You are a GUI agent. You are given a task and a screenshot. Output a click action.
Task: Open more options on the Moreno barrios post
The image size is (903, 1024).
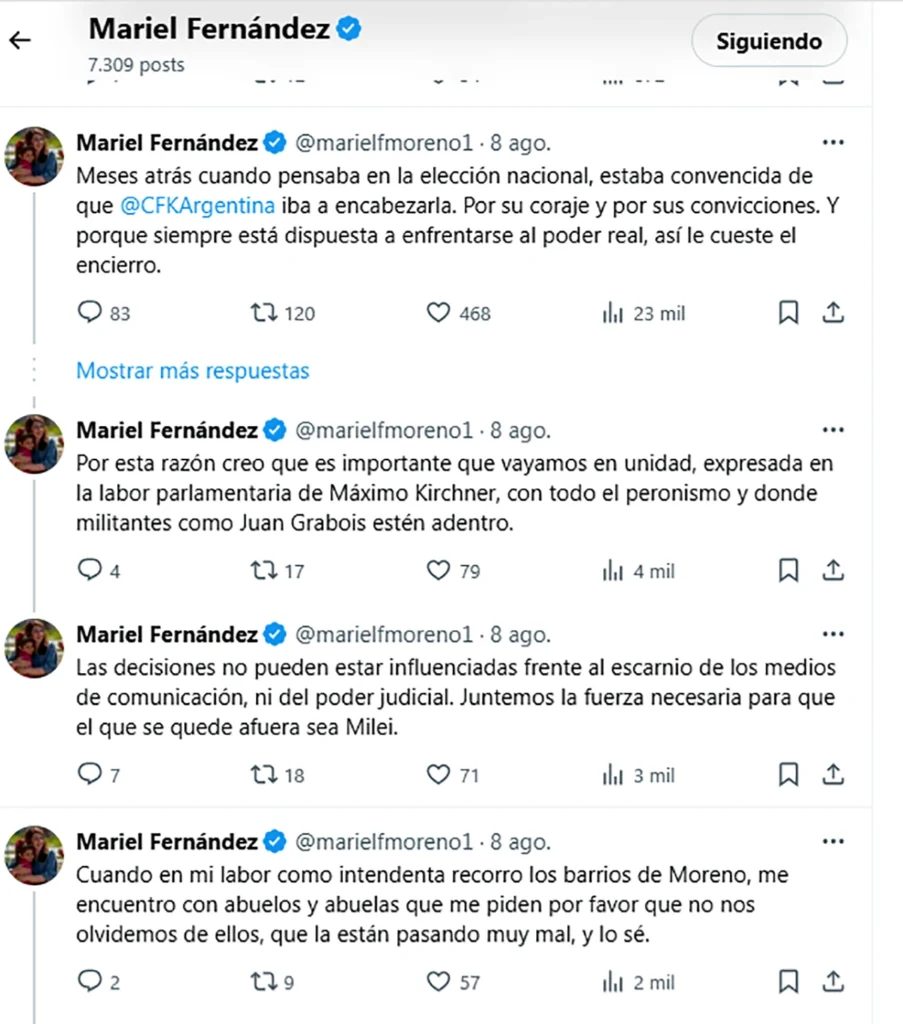(832, 842)
